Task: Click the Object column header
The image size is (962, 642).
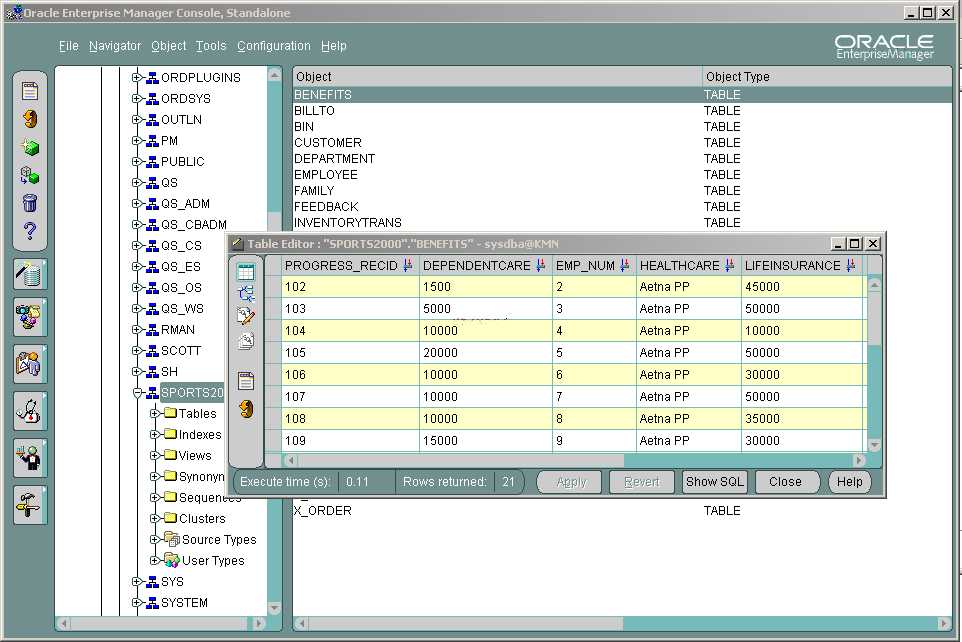Action: pos(497,77)
